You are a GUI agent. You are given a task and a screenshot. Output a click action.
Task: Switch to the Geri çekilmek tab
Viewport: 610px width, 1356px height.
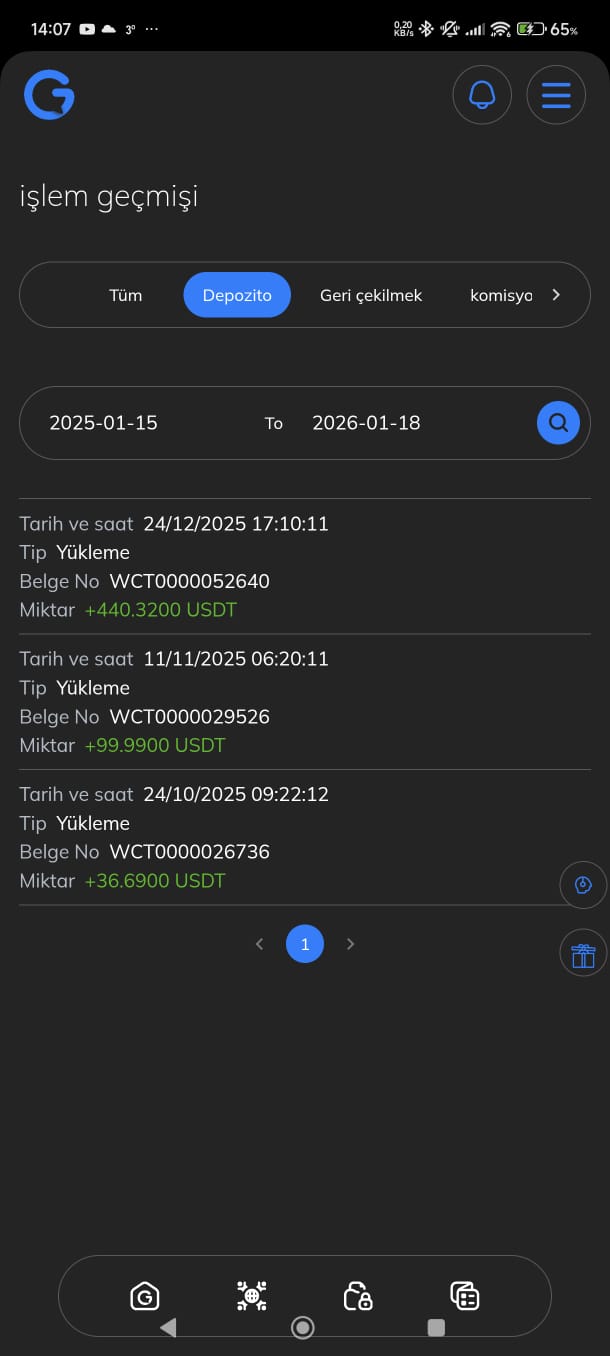[371, 295]
